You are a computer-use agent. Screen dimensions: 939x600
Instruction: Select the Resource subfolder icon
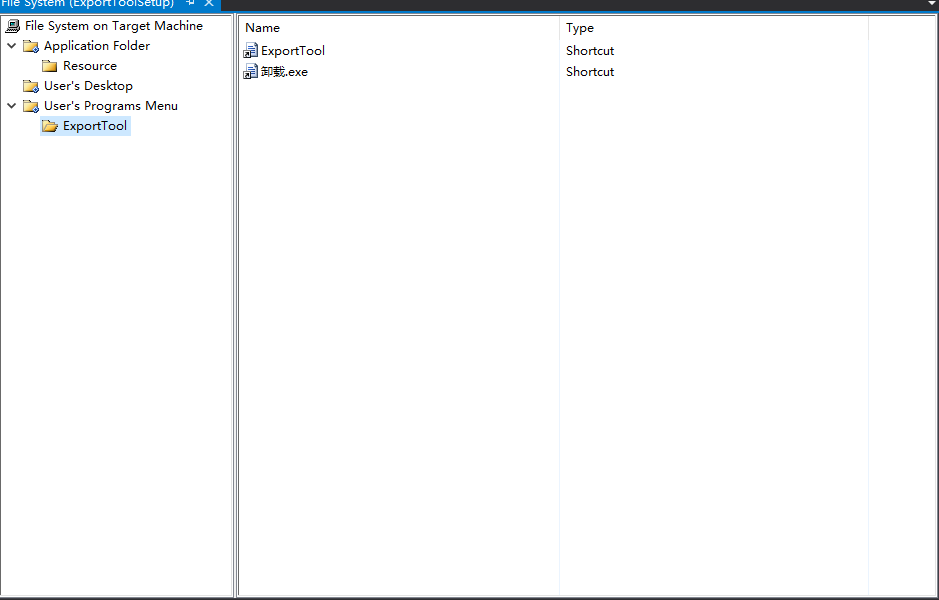[x=50, y=66]
